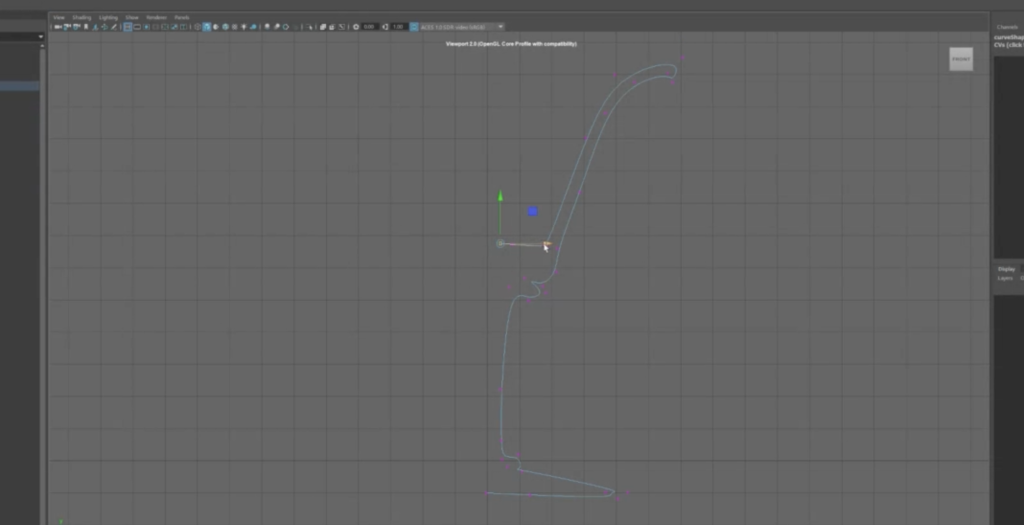Click the Isolate Select icon
The image size is (1024, 525).
309,27
